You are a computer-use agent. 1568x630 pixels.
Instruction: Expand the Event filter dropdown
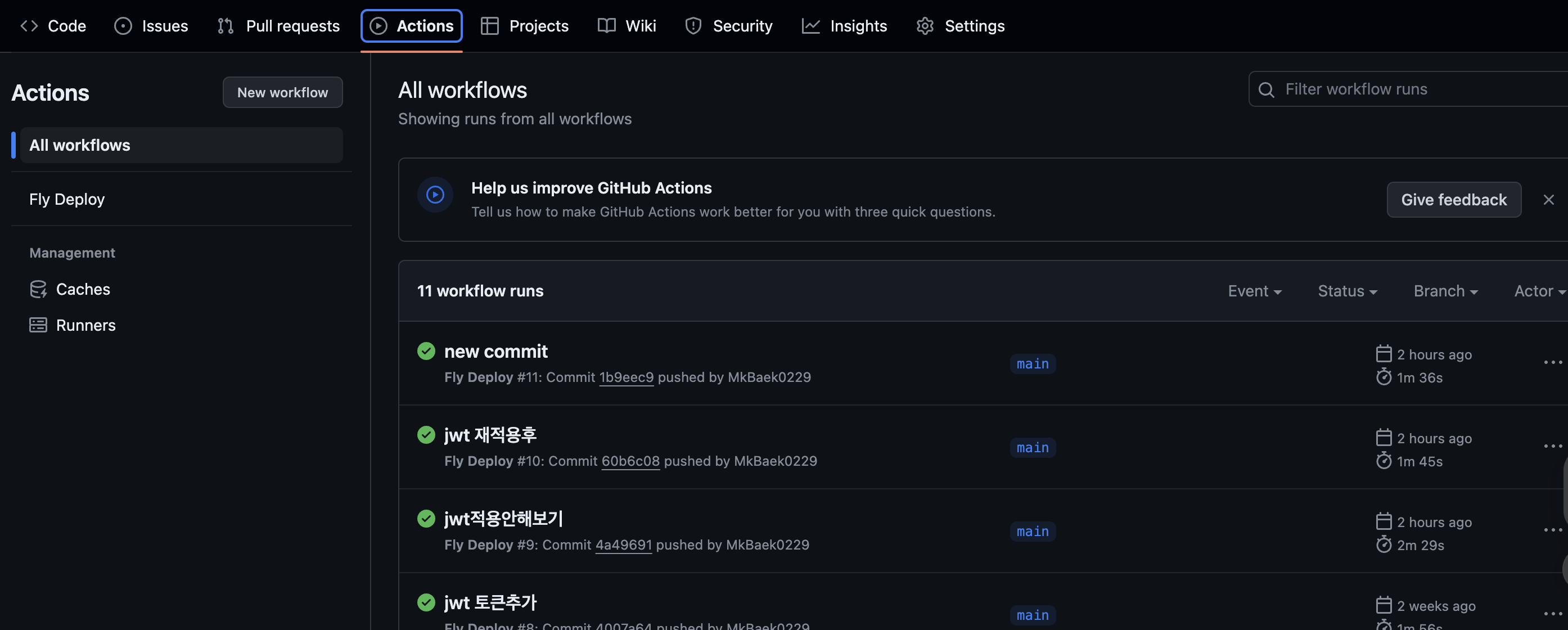1255,291
